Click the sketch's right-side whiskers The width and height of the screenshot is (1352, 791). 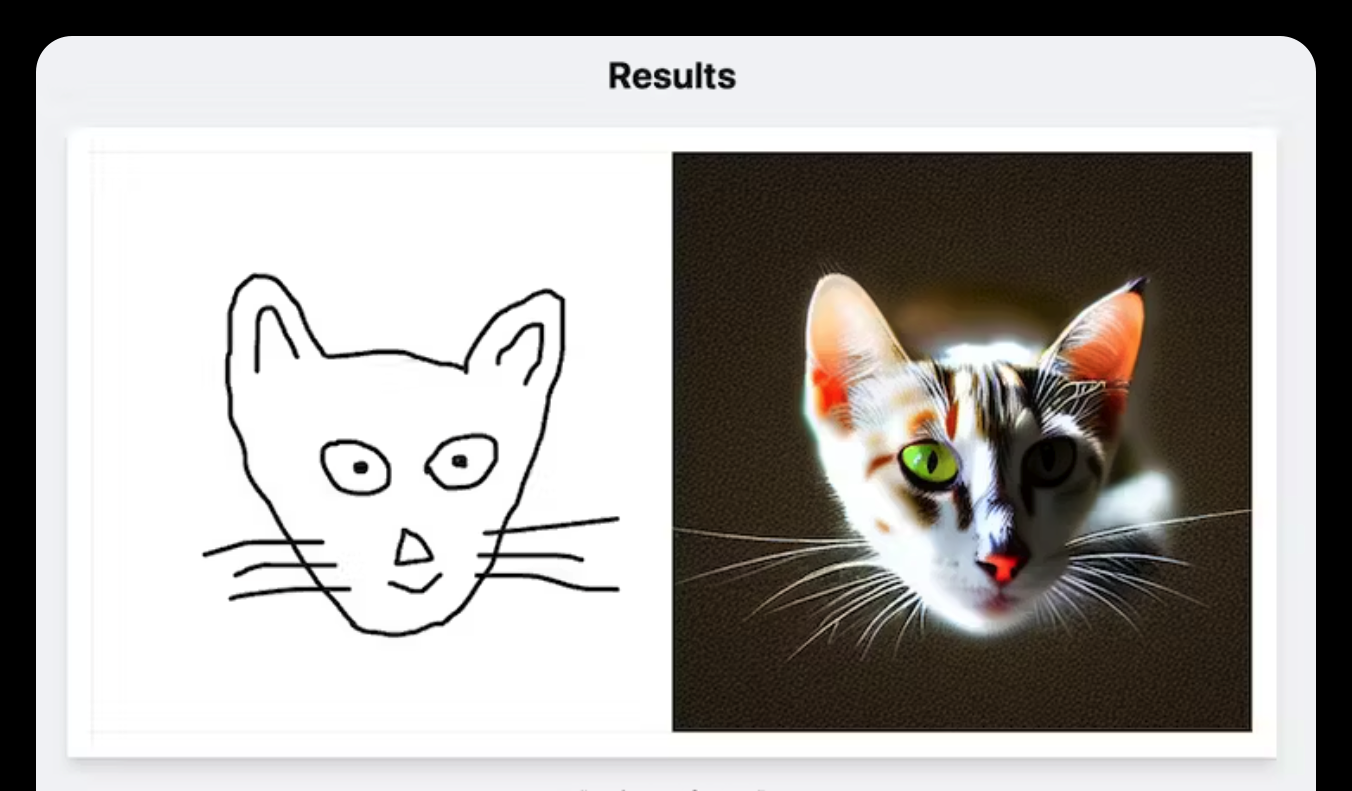click(x=550, y=555)
